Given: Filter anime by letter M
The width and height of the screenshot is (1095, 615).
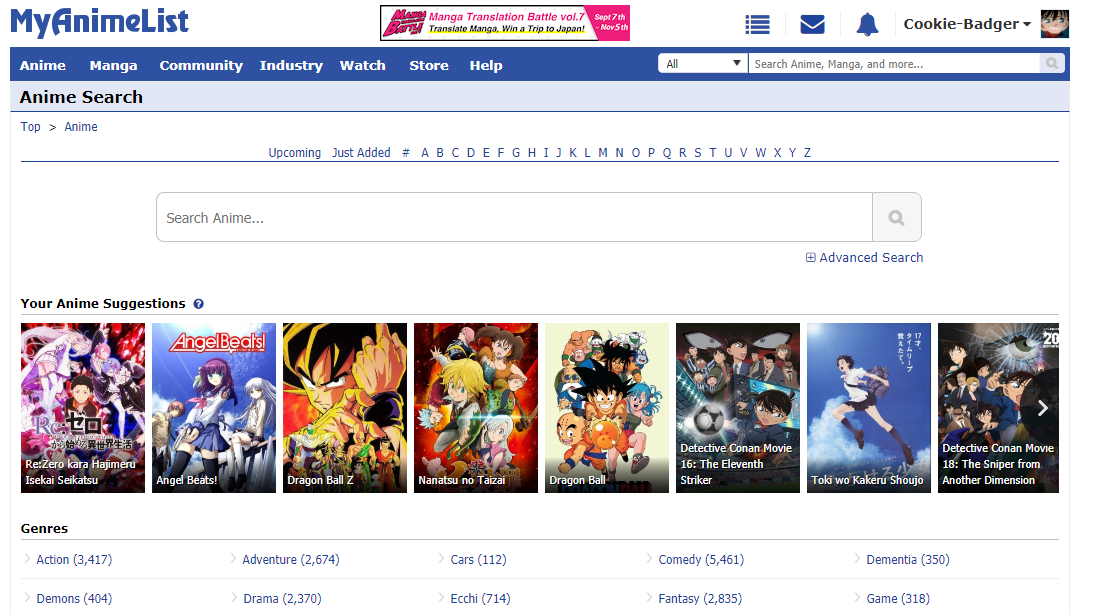Looking at the screenshot, I should point(603,153).
